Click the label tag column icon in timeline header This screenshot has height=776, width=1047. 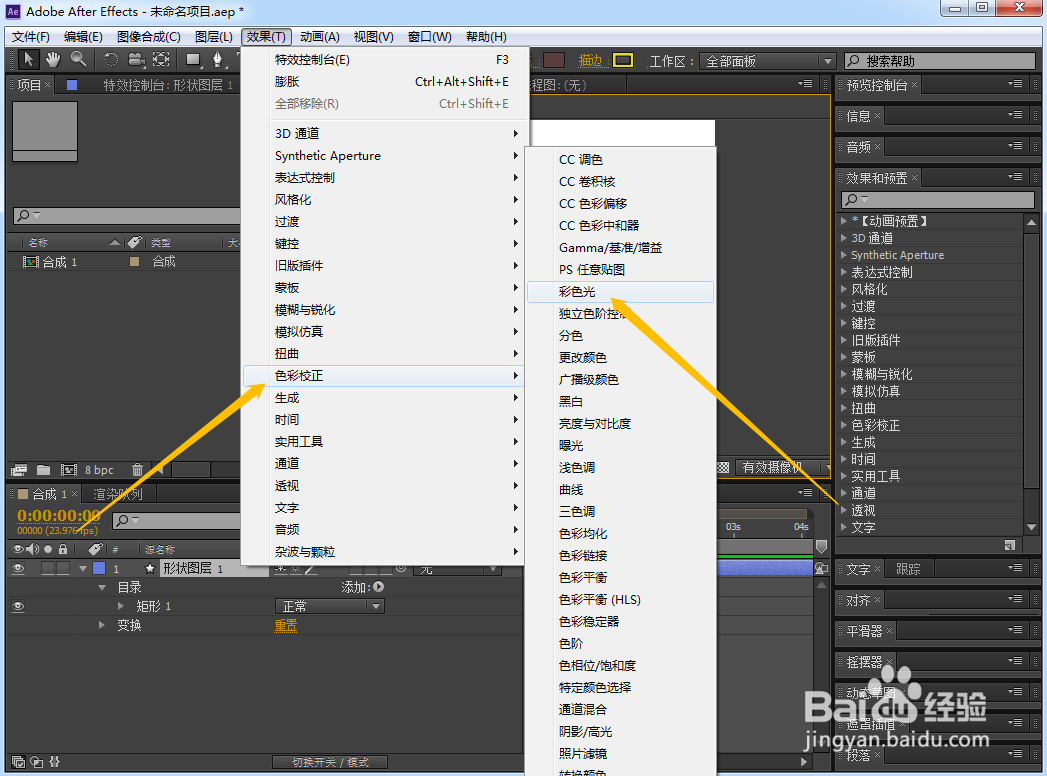point(95,549)
